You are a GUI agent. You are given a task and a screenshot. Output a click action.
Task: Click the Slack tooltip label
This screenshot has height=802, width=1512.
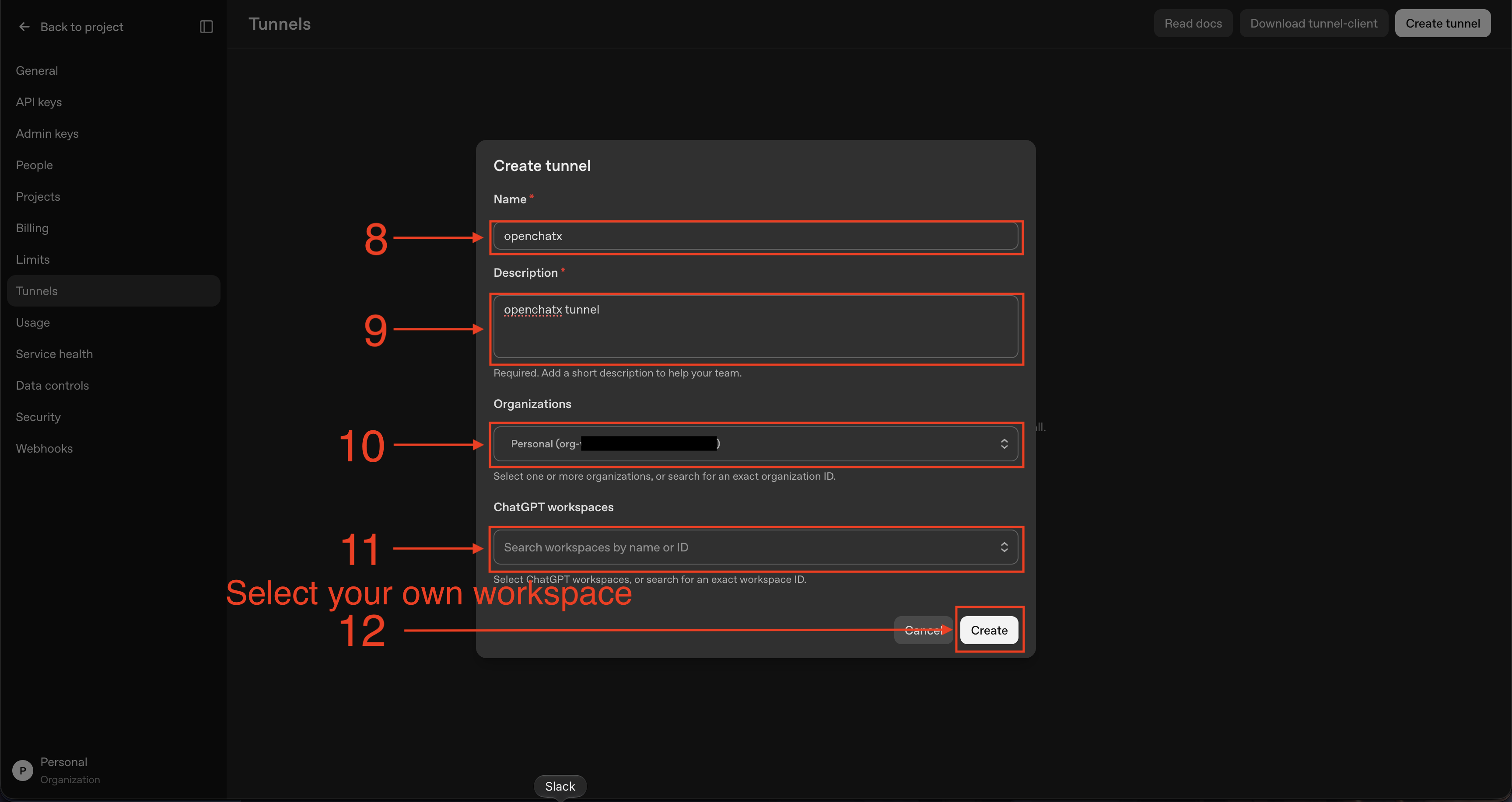[560, 786]
